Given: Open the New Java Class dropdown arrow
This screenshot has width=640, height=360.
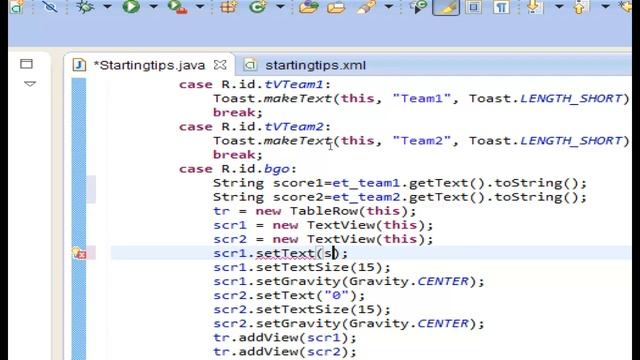Looking at the screenshot, I should click(280, 7).
